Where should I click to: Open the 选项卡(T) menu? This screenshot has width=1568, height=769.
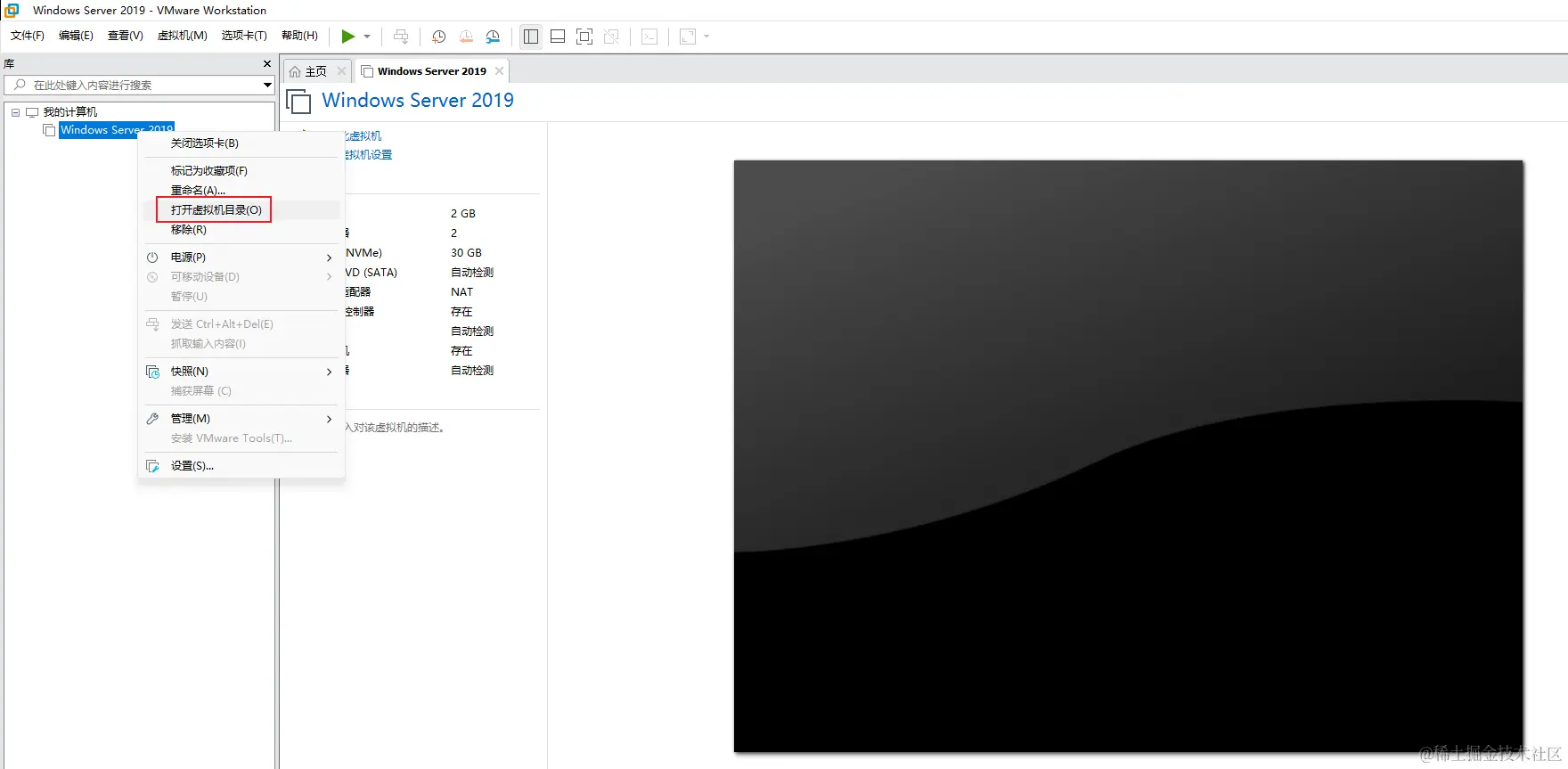[244, 36]
